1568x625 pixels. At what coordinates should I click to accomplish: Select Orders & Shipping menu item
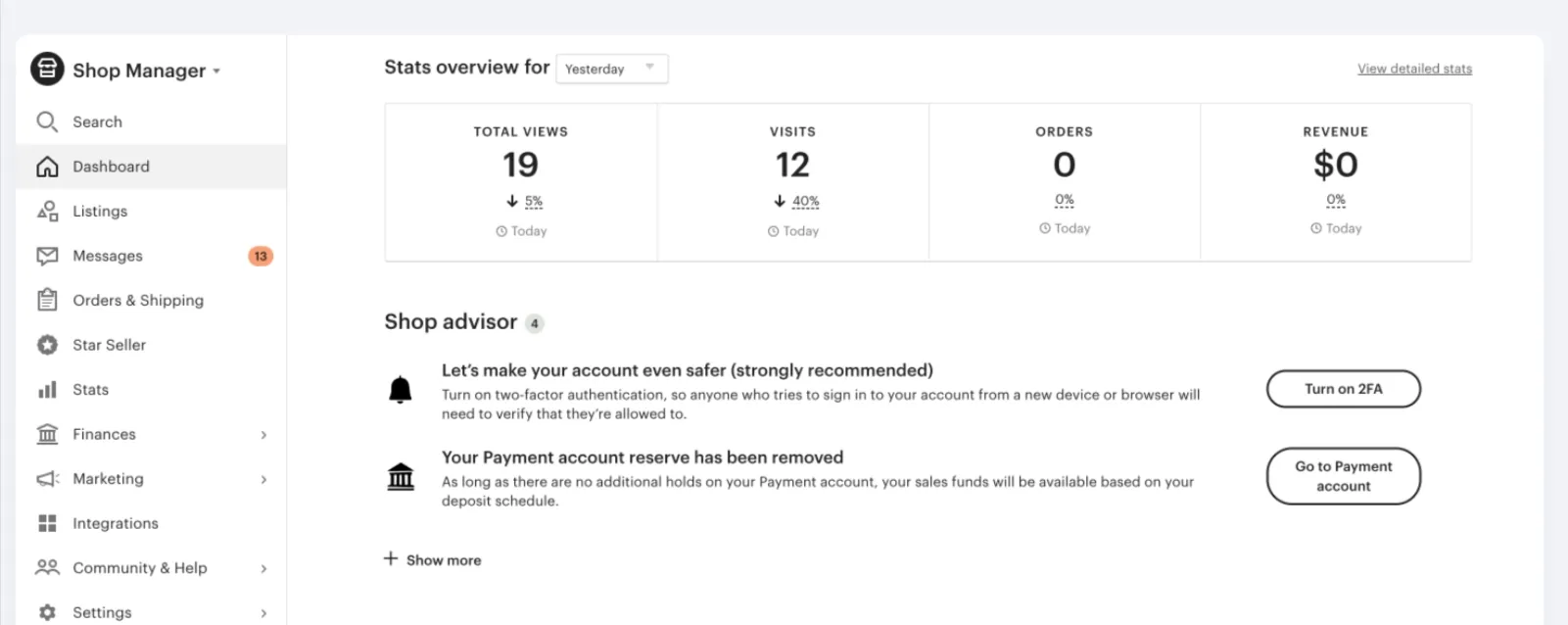(151, 300)
